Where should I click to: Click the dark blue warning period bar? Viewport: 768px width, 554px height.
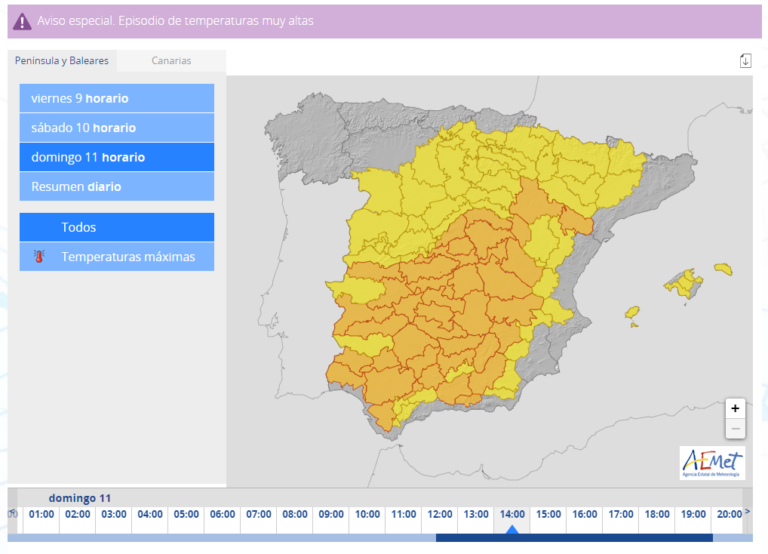point(574,538)
